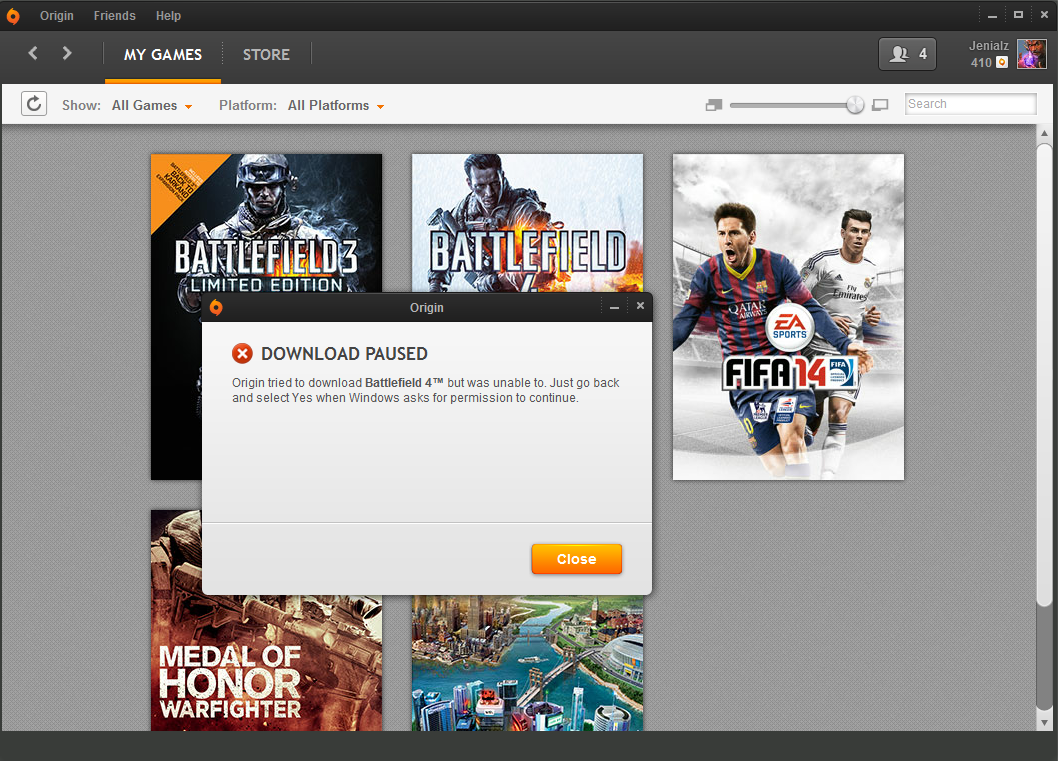
Task: Select the FIFA 14 game cover
Action: coord(788,317)
